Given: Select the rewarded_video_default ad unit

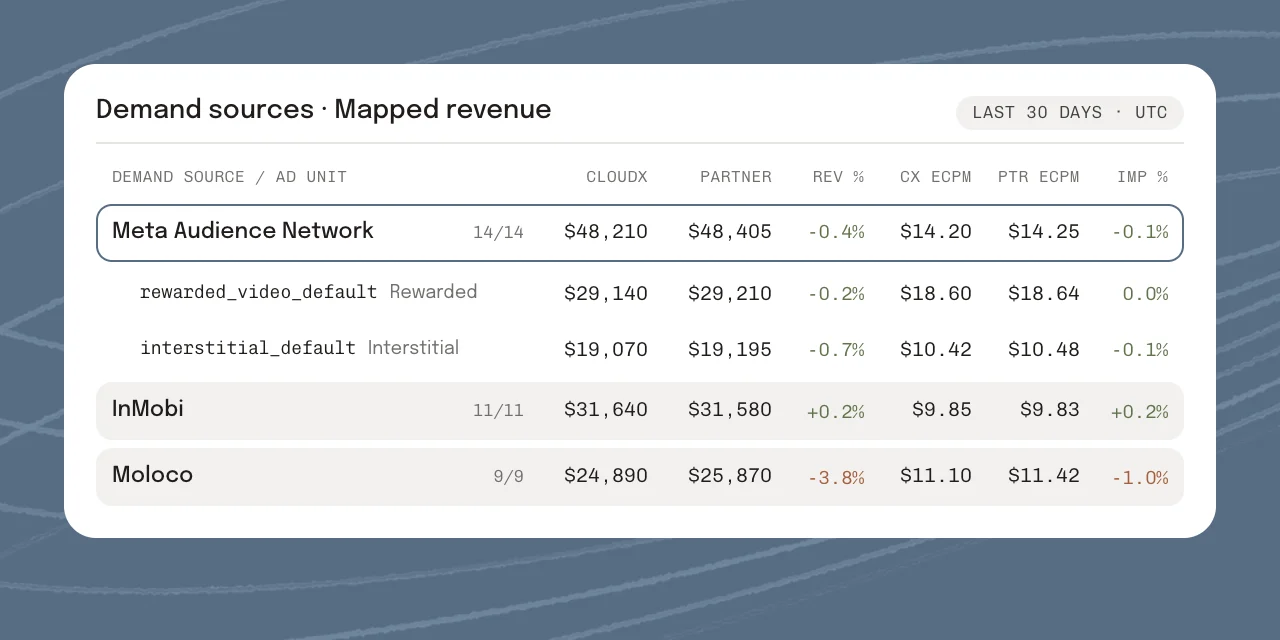Looking at the screenshot, I should [258, 292].
